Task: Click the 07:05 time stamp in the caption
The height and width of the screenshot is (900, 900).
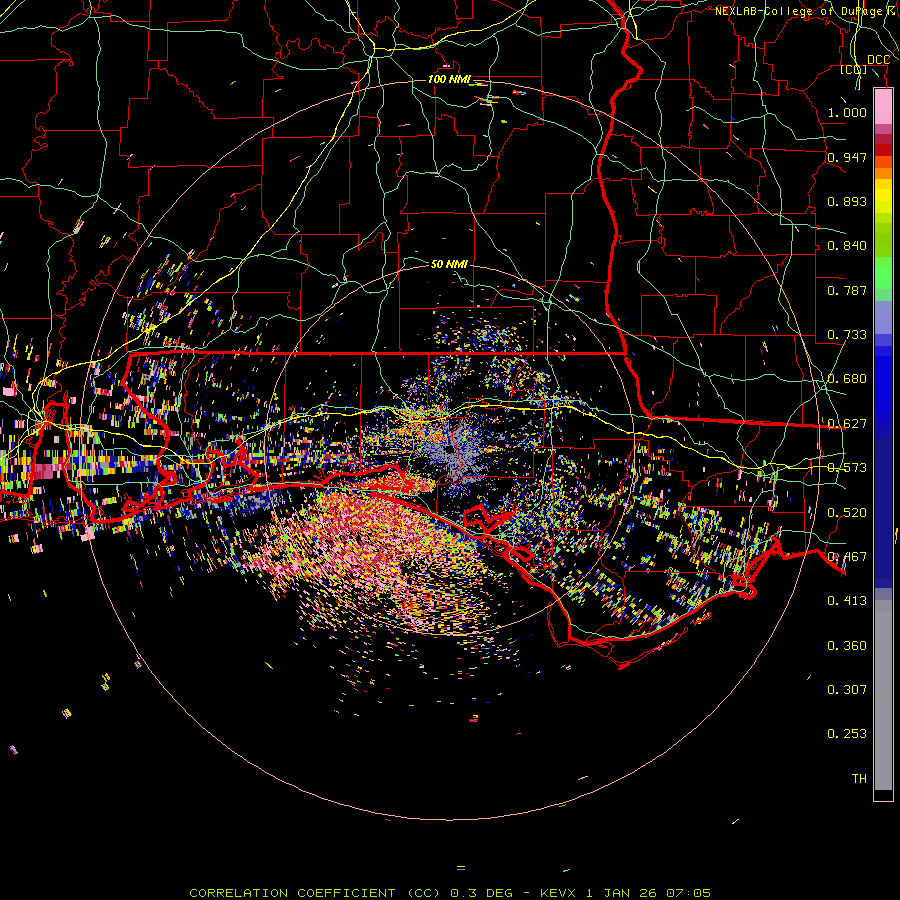Action: [x=688, y=893]
